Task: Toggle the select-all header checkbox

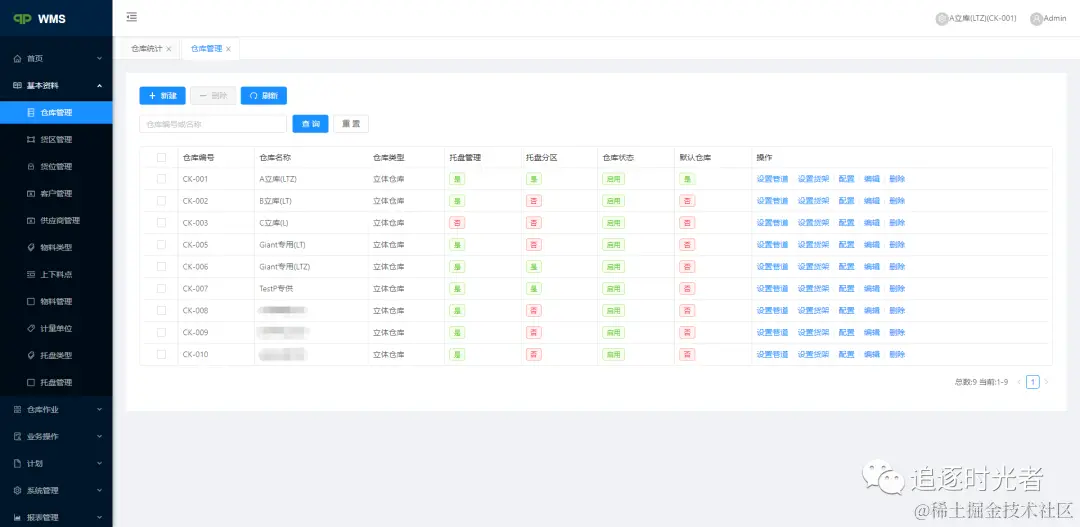Action: tap(161, 157)
